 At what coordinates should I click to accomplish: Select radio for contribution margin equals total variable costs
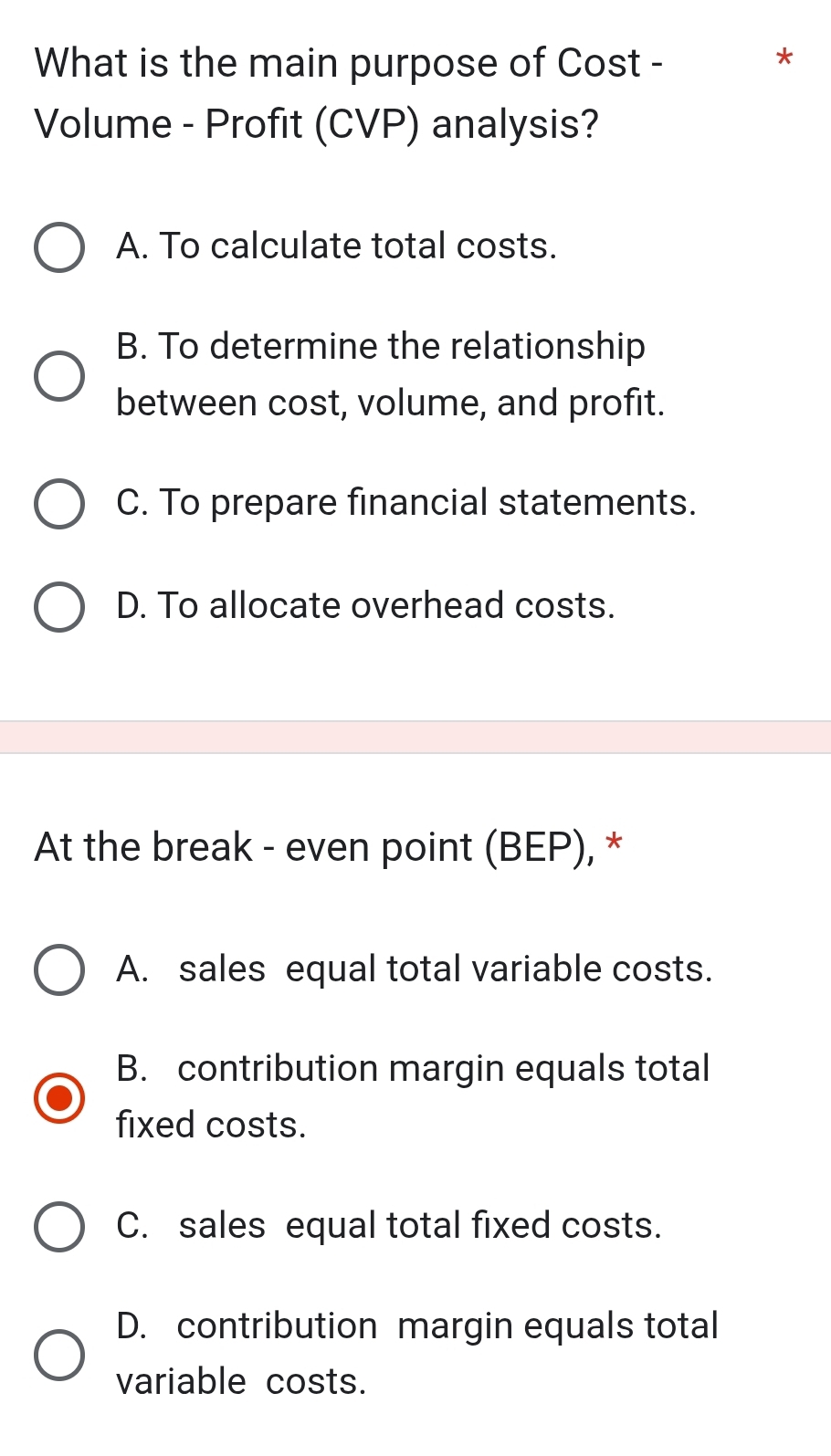pos(59,1355)
